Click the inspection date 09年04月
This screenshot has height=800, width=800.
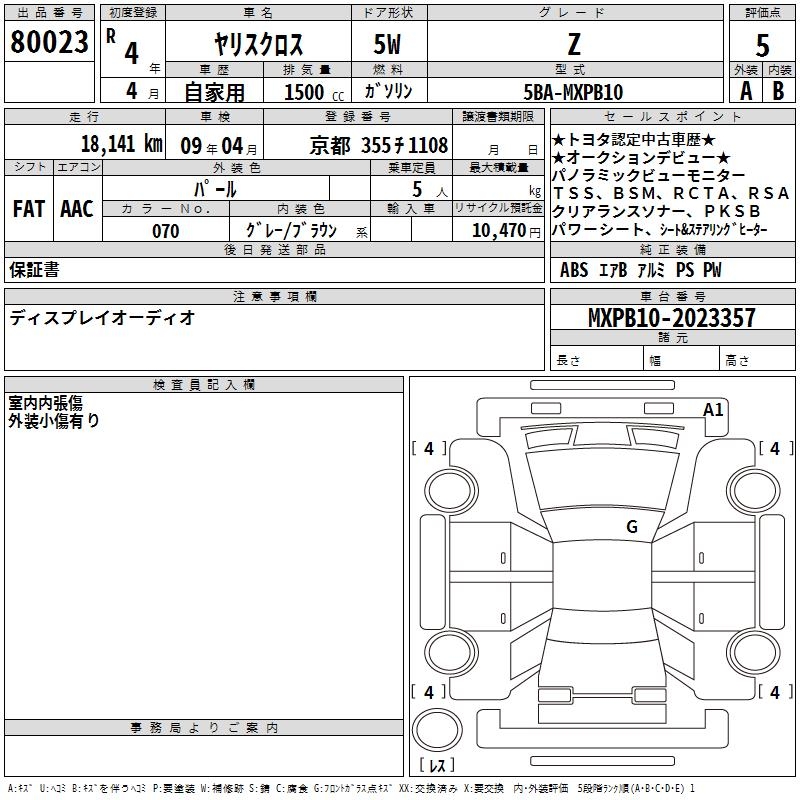[x=219, y=146]
